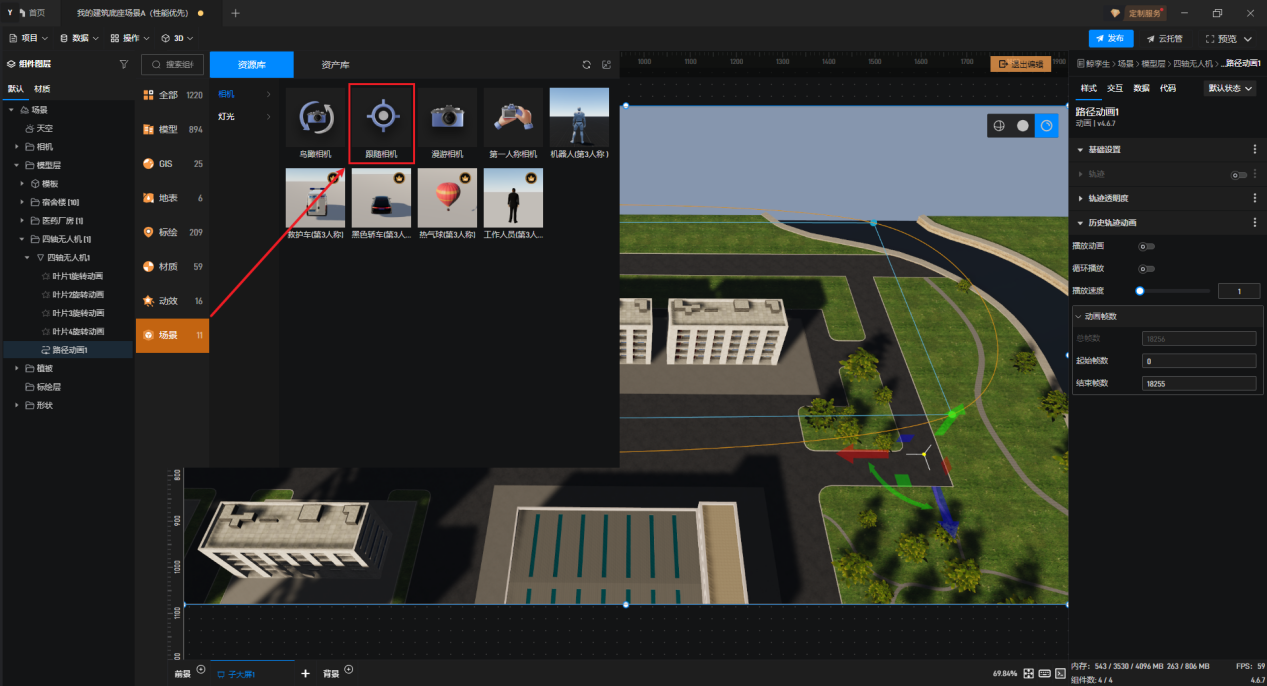1267x686 pixels.
Task: Open the 交互 tab in properties
Action: tap(1115, 88)
